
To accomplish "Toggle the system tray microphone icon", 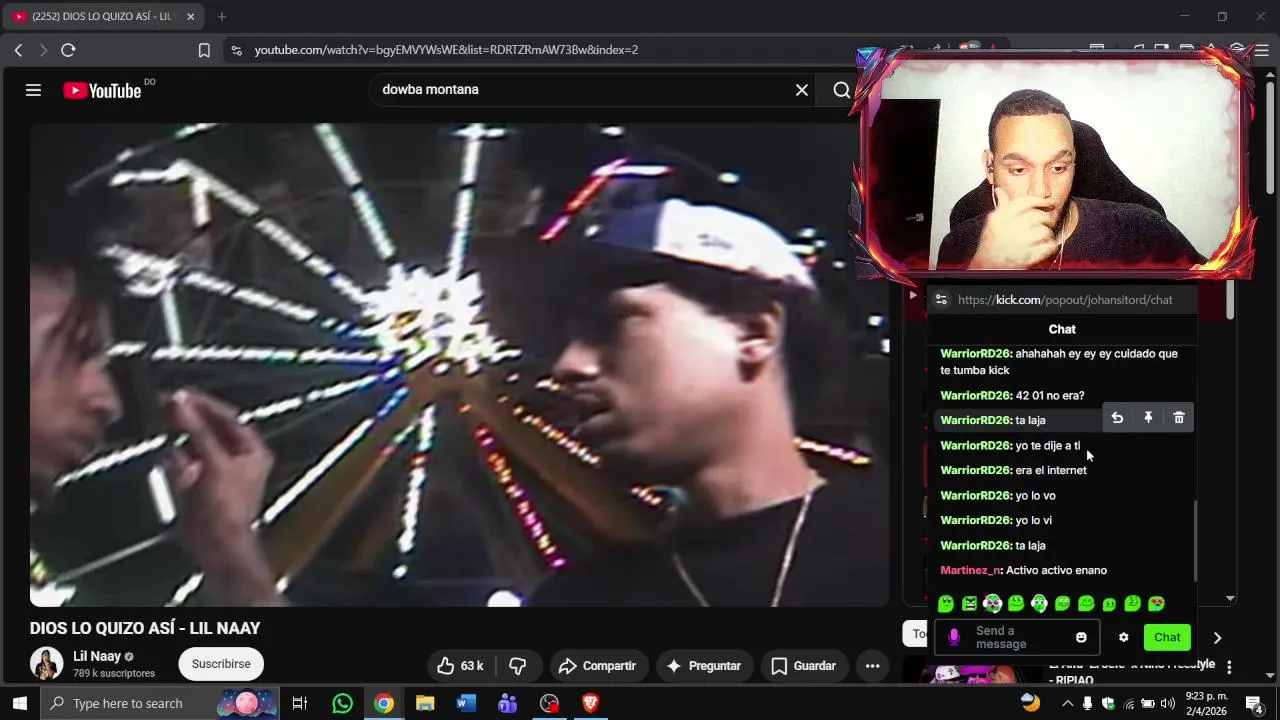I will point(1087,703).
